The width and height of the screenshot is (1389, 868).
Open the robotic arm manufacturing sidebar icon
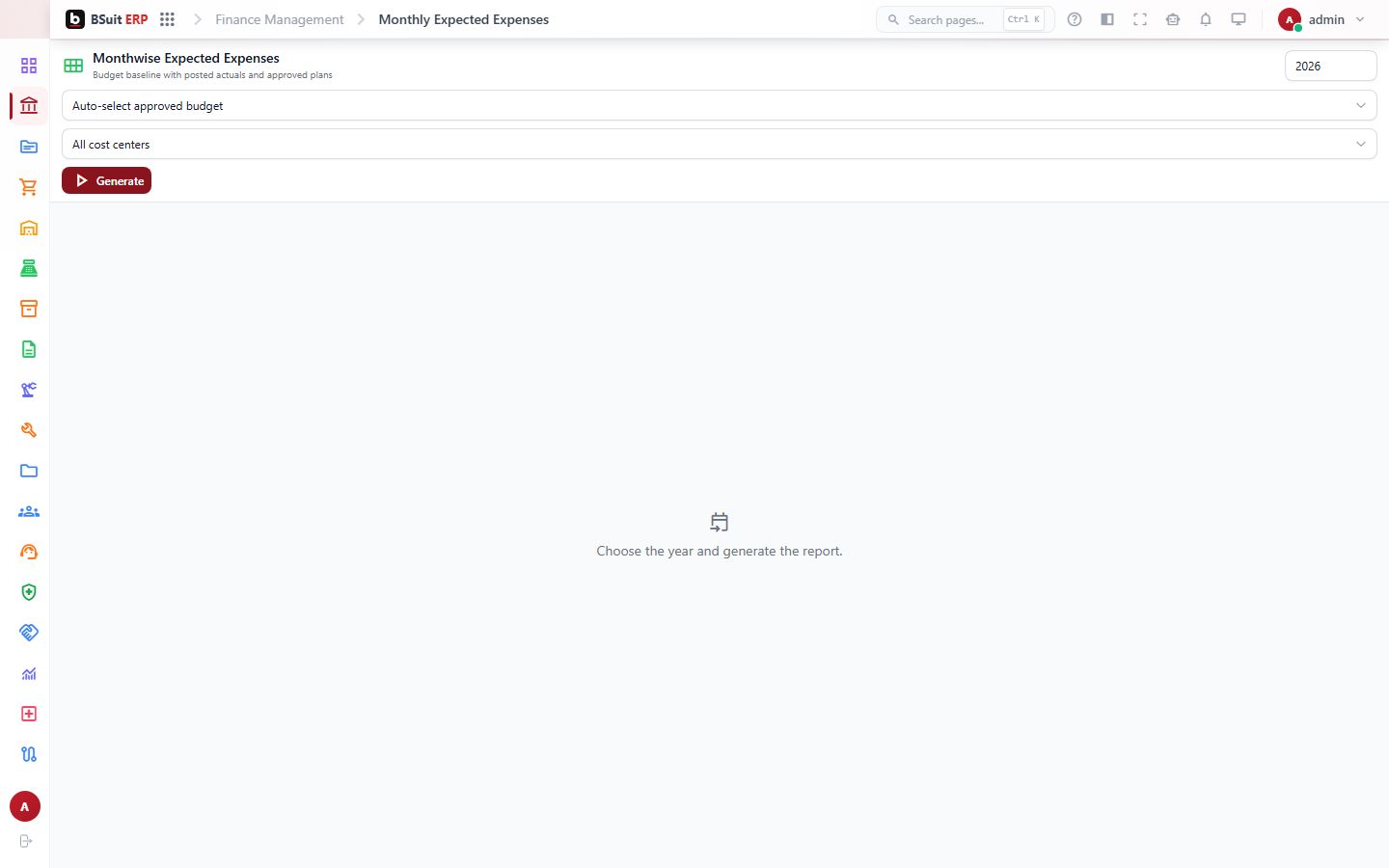point(29,390)
